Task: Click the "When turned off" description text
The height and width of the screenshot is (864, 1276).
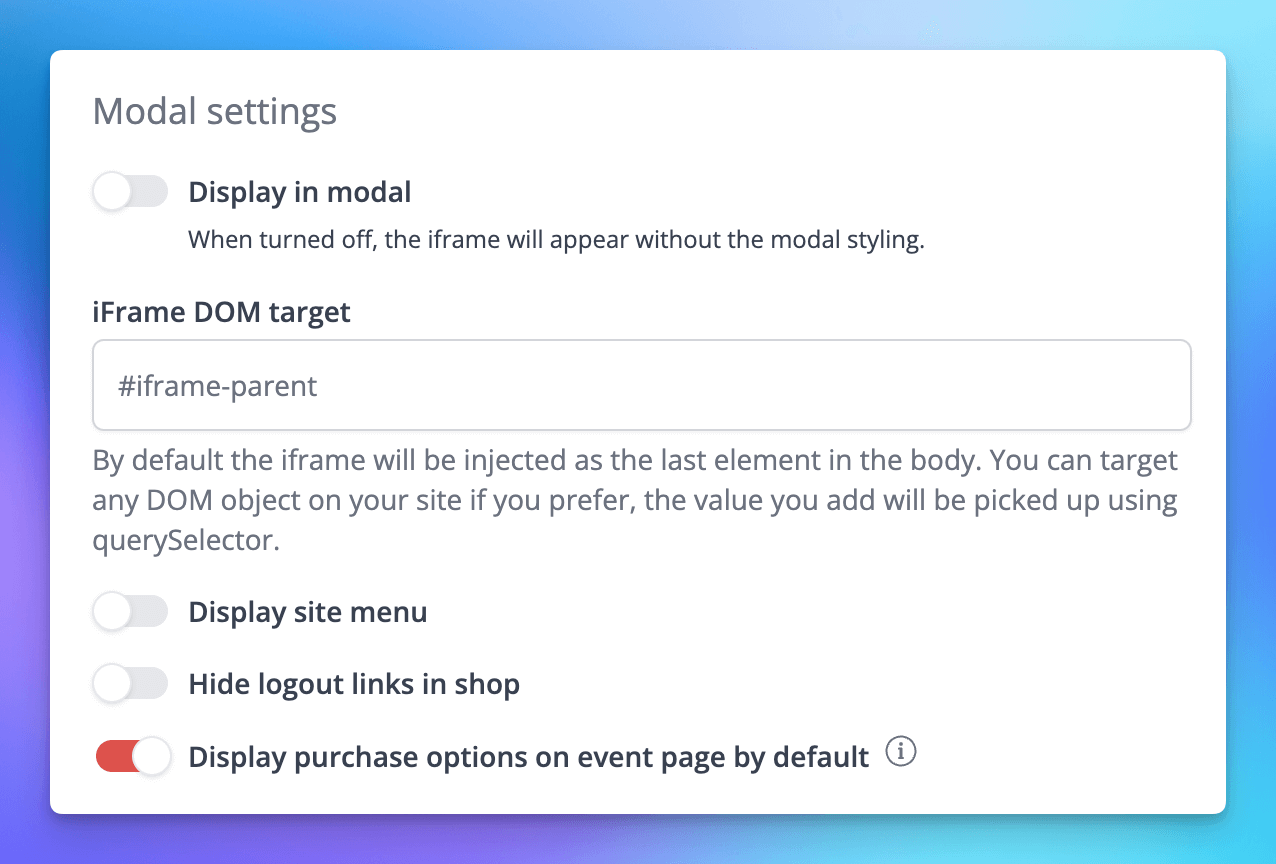Action: tap(556, 241)
